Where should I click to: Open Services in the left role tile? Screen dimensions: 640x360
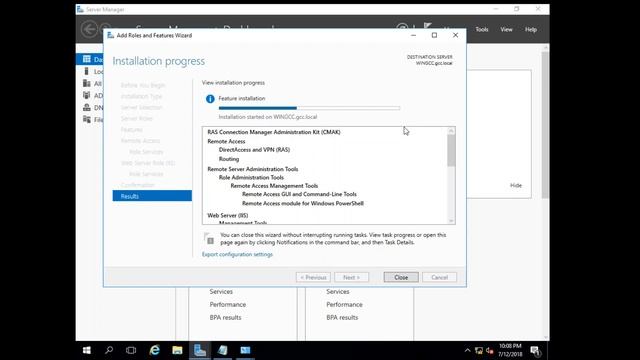click(221, 291)
